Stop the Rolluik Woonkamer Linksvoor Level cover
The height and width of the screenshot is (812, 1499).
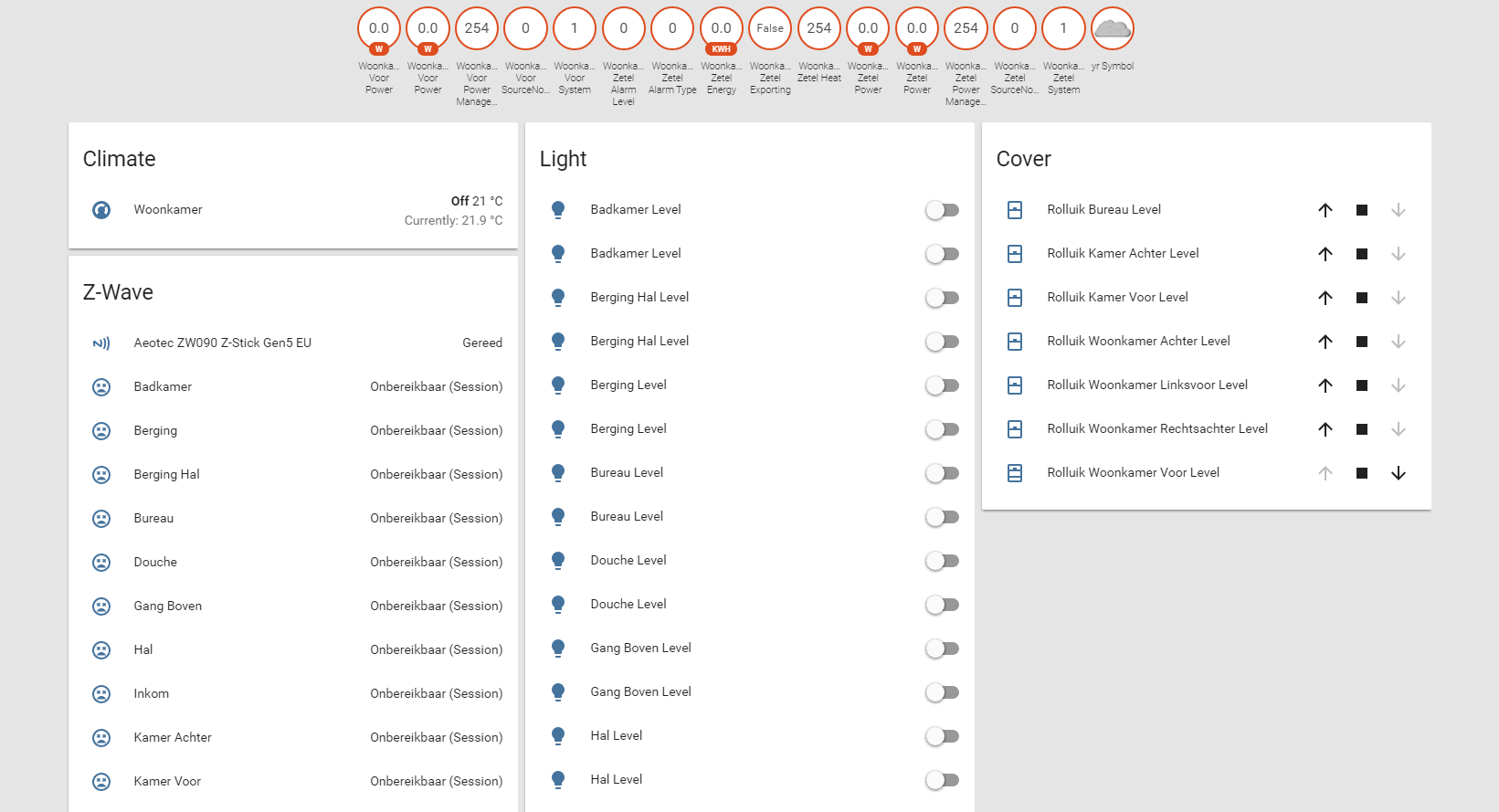click(x=1361, y=385)
